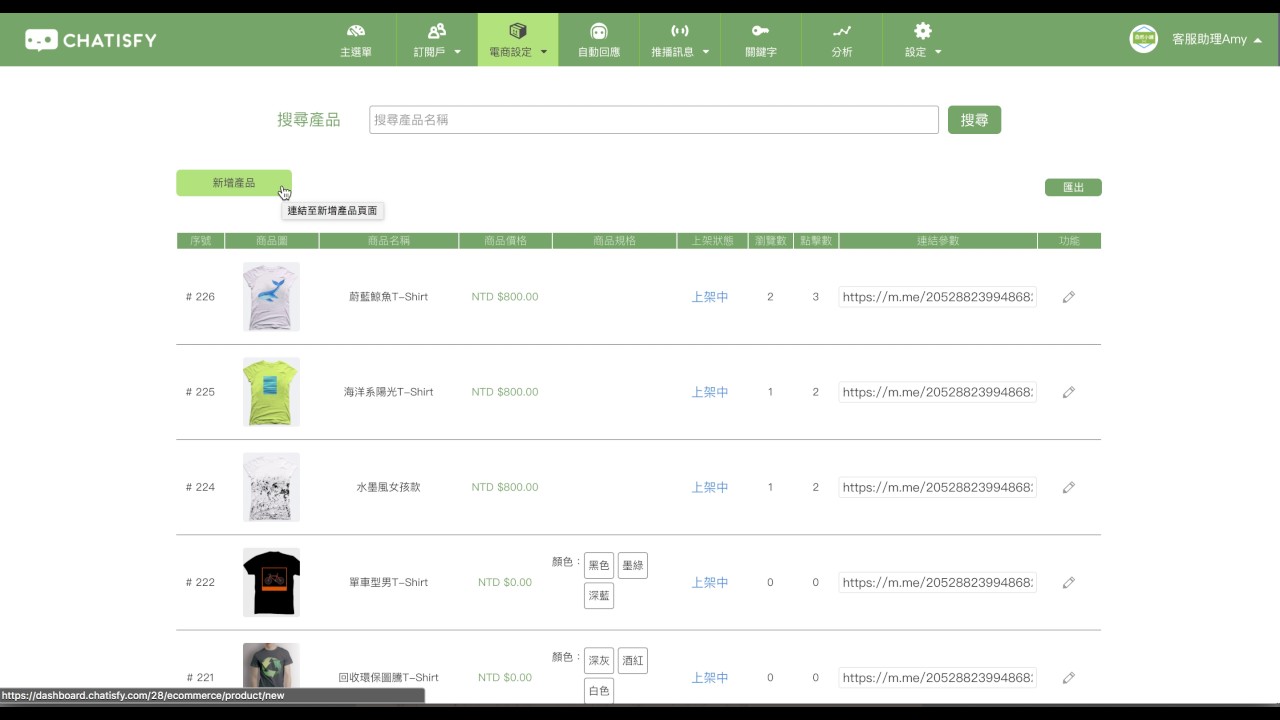Toggle 上架中 status for product #225
This screenshot has height=720, width=1280.
[x=710, y=392]
